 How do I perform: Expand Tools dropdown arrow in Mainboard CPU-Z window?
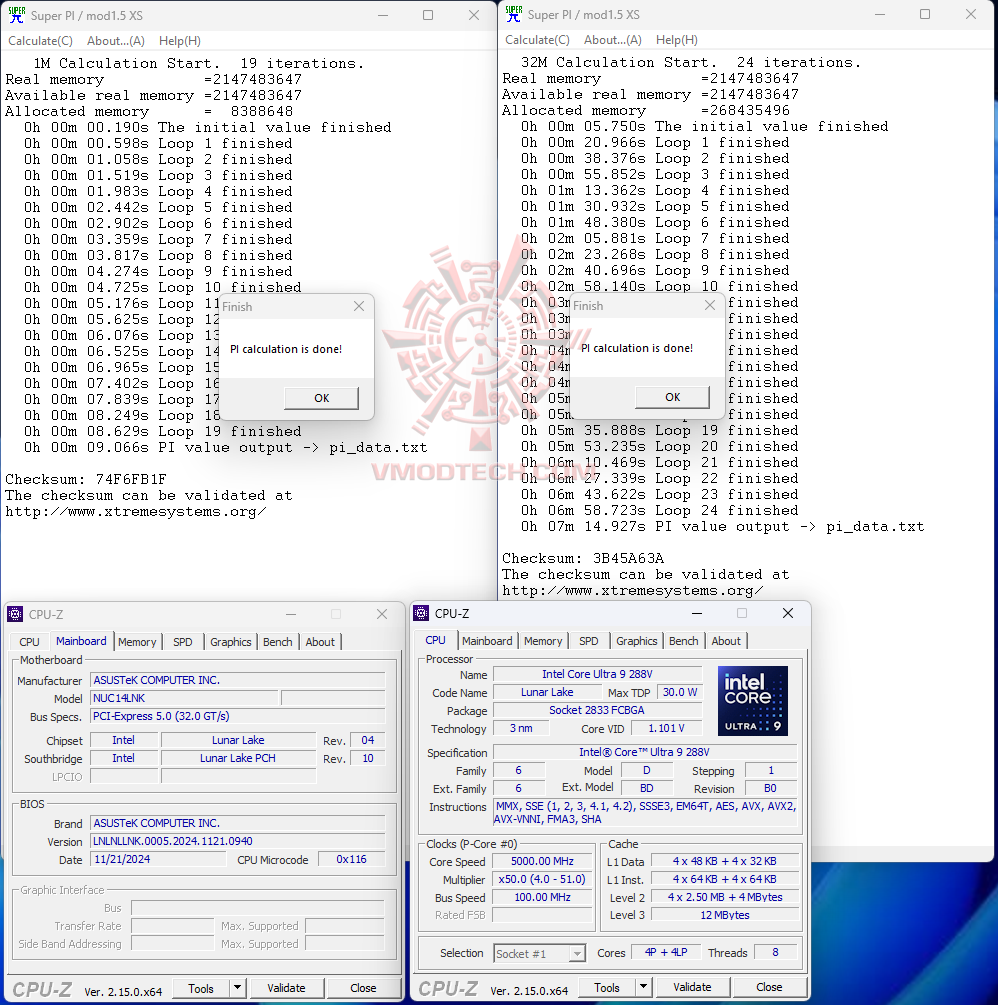(x=237, y=988)
